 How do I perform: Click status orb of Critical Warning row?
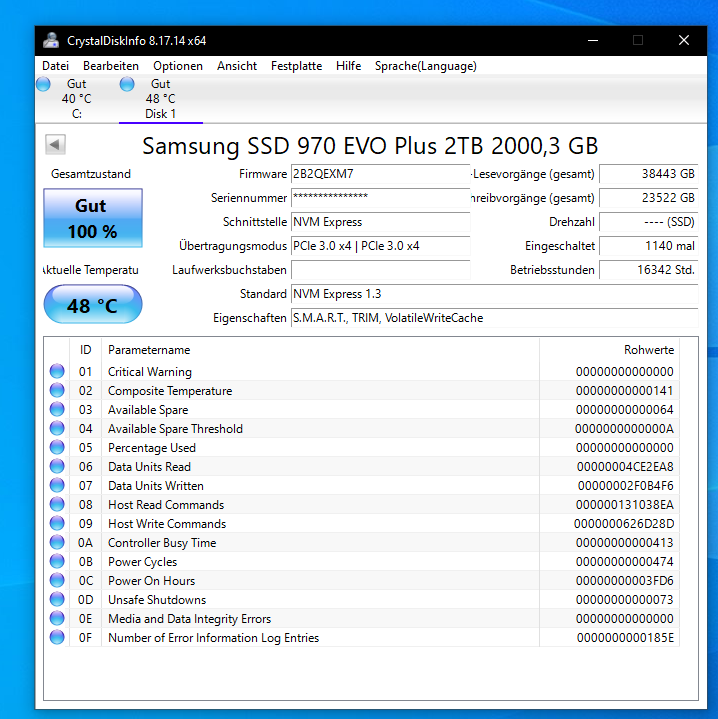pos(57,371)
